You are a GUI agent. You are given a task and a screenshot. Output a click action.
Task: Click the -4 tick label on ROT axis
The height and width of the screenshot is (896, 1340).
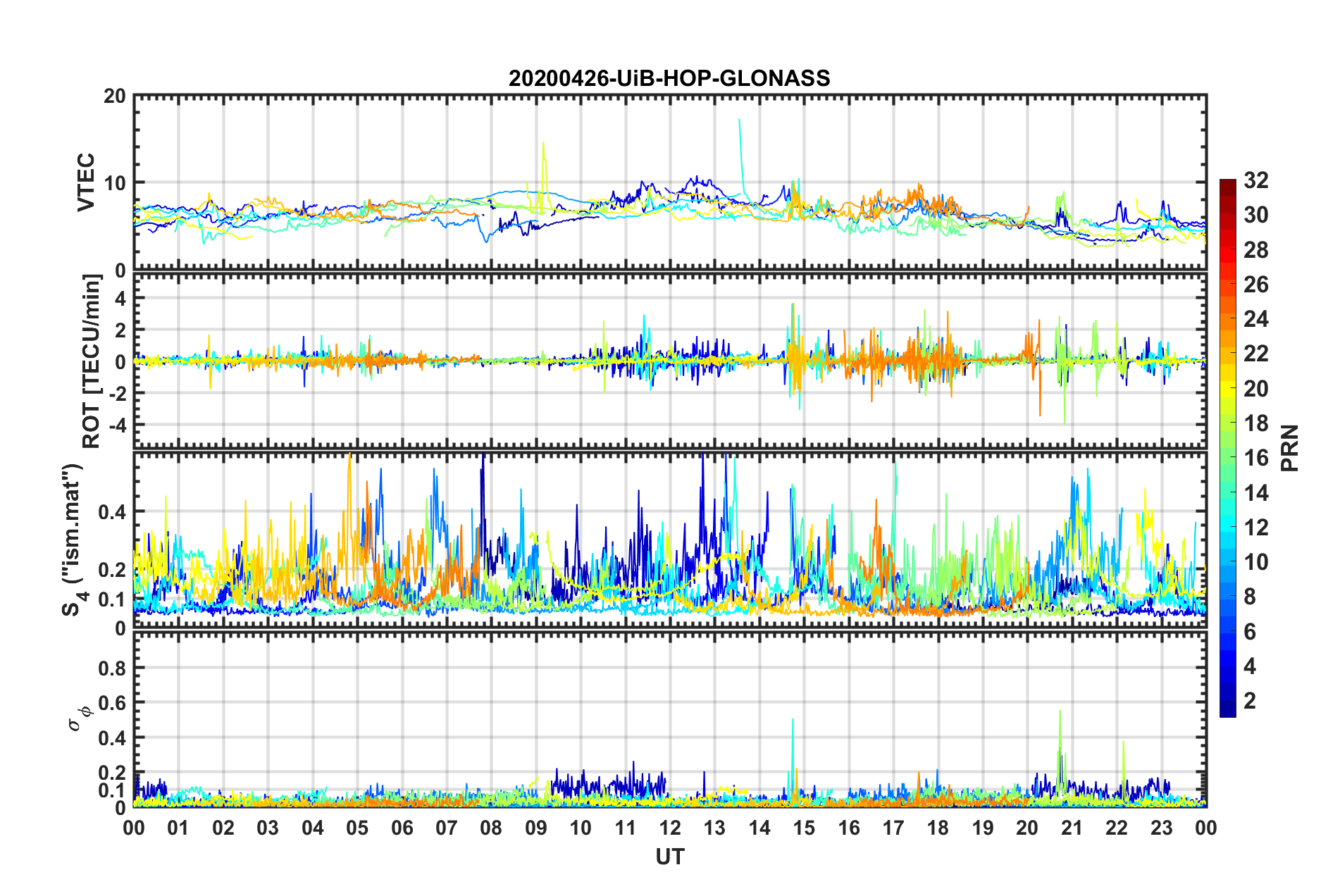[116, 425]
